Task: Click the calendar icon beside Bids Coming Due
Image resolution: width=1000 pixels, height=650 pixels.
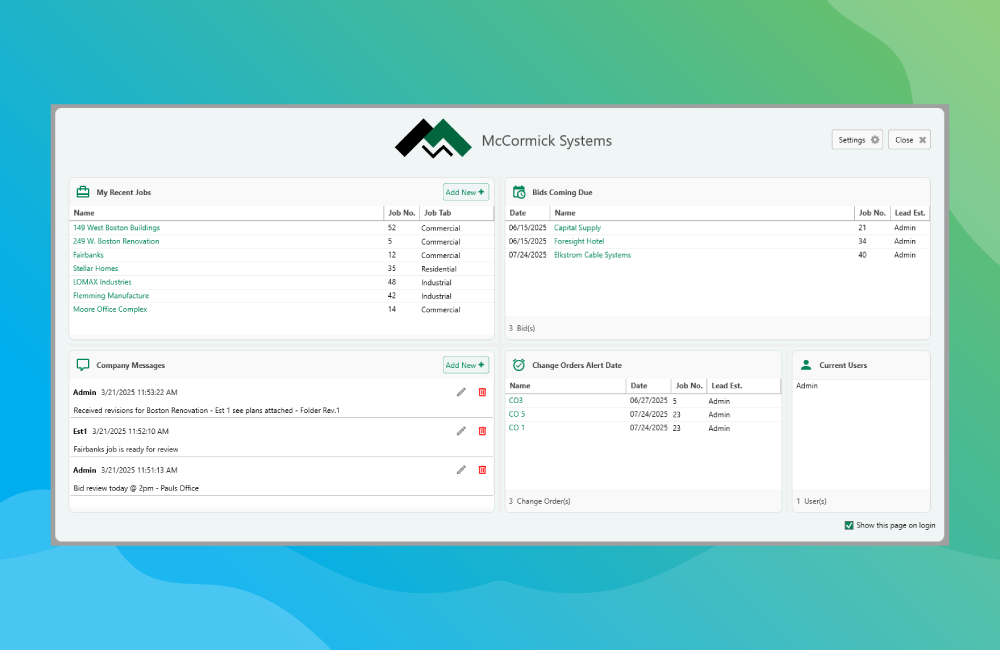Action: tap(519, 192)
